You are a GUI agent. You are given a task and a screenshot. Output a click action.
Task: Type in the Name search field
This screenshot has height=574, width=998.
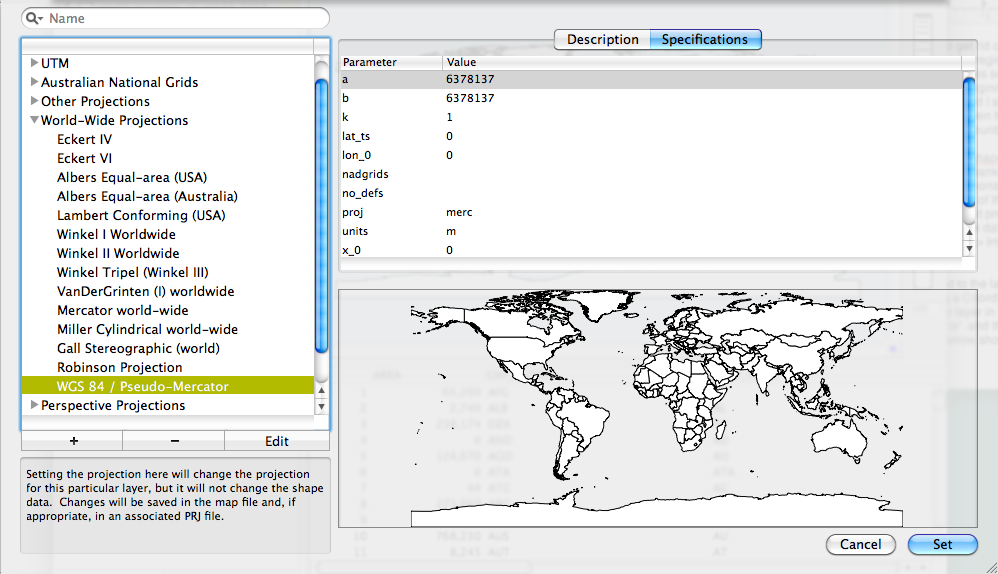(x=185, y=18)
